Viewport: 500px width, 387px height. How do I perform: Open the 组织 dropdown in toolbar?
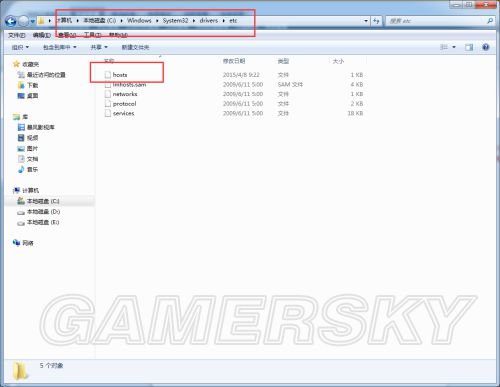coord(20,47)
